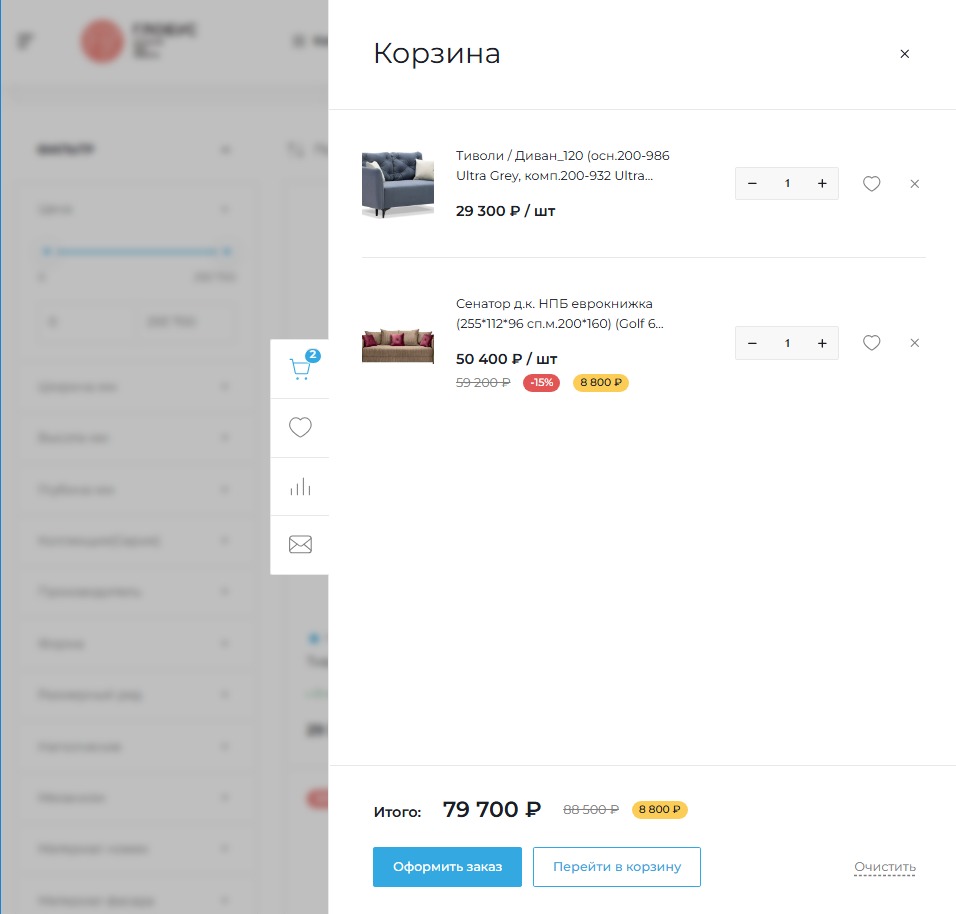Add the Тиволи sofa to favorites
Screen dimensions: 956x914
[x=871, y=183]
